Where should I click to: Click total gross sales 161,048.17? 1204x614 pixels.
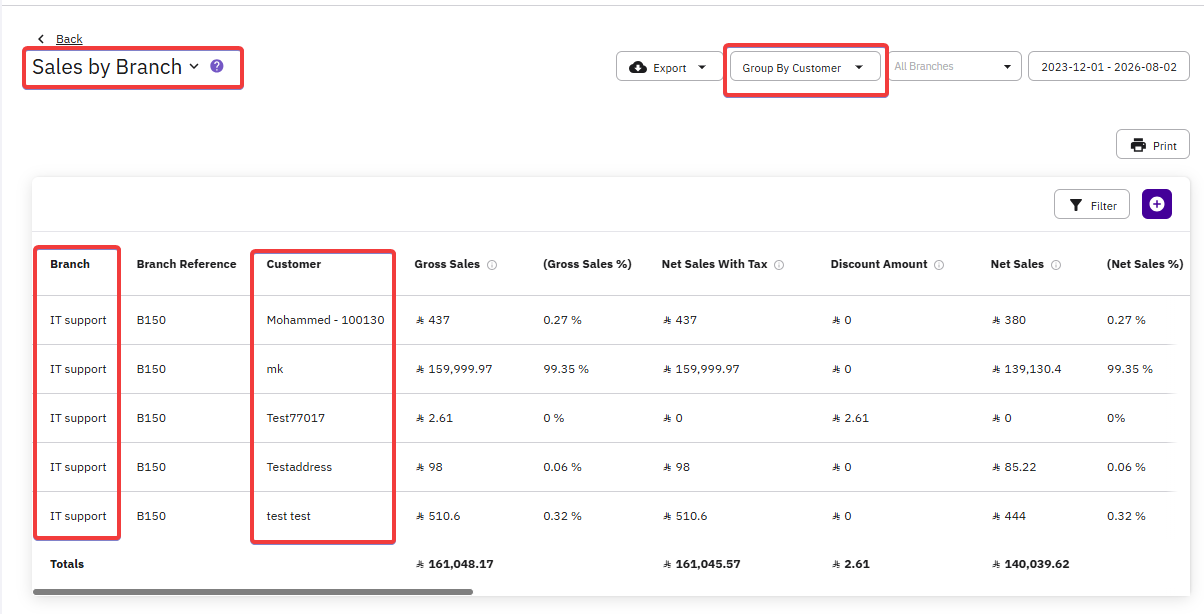pyautogui.click(x=455, y=564)
